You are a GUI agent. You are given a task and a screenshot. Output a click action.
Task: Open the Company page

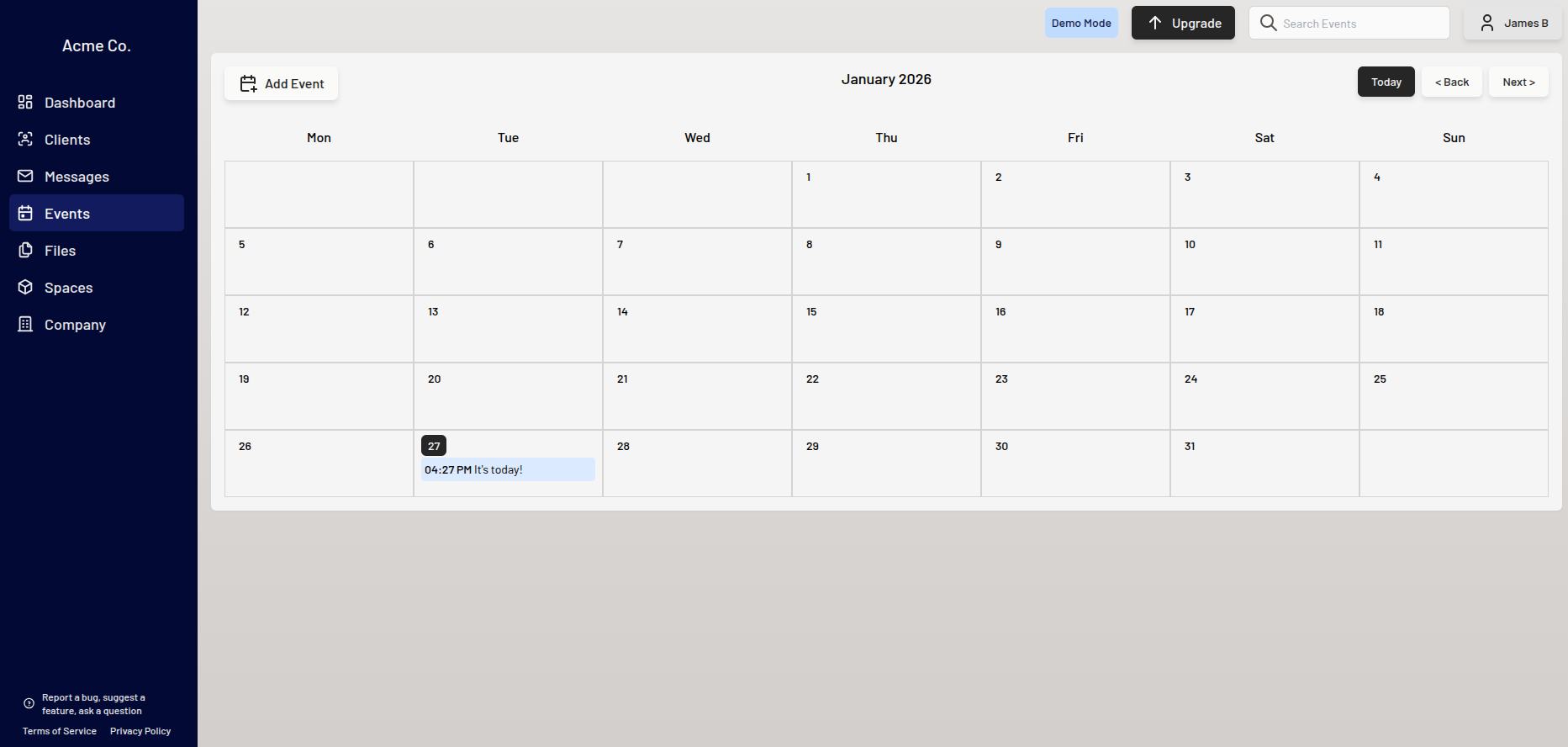[97, 324]
